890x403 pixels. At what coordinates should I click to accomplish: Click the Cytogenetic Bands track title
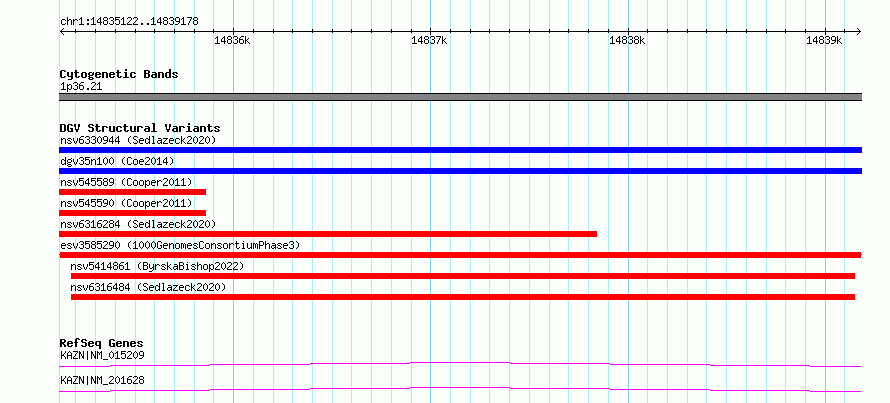coord(119,74)
